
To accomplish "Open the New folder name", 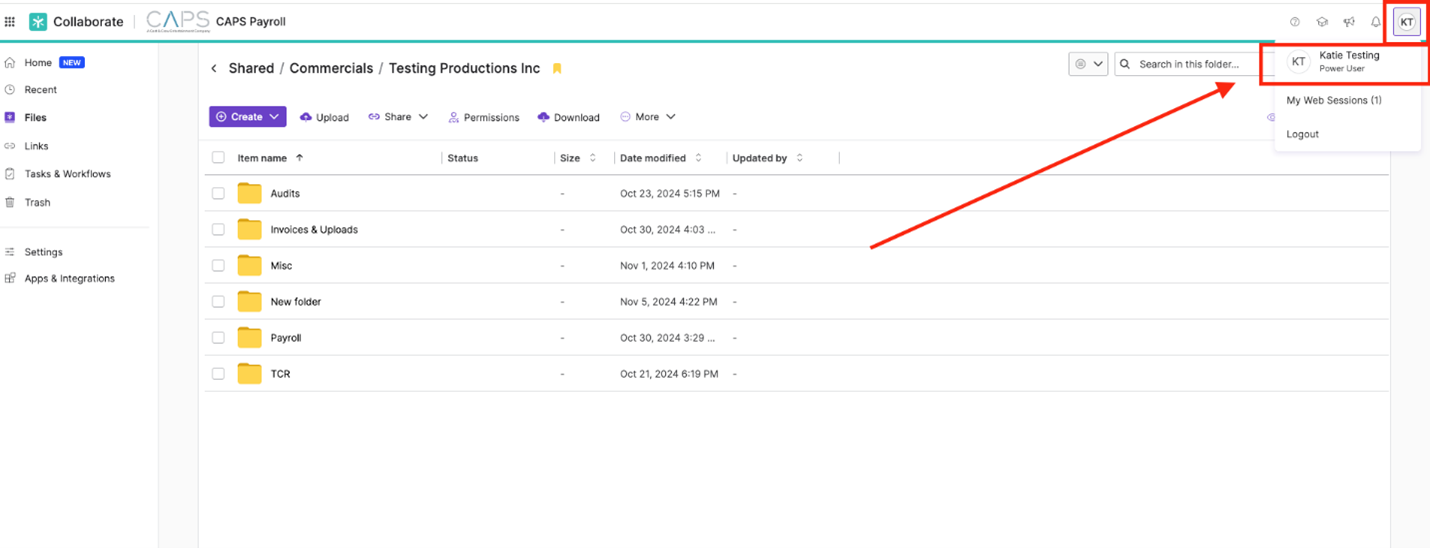I will pos(296,301).
